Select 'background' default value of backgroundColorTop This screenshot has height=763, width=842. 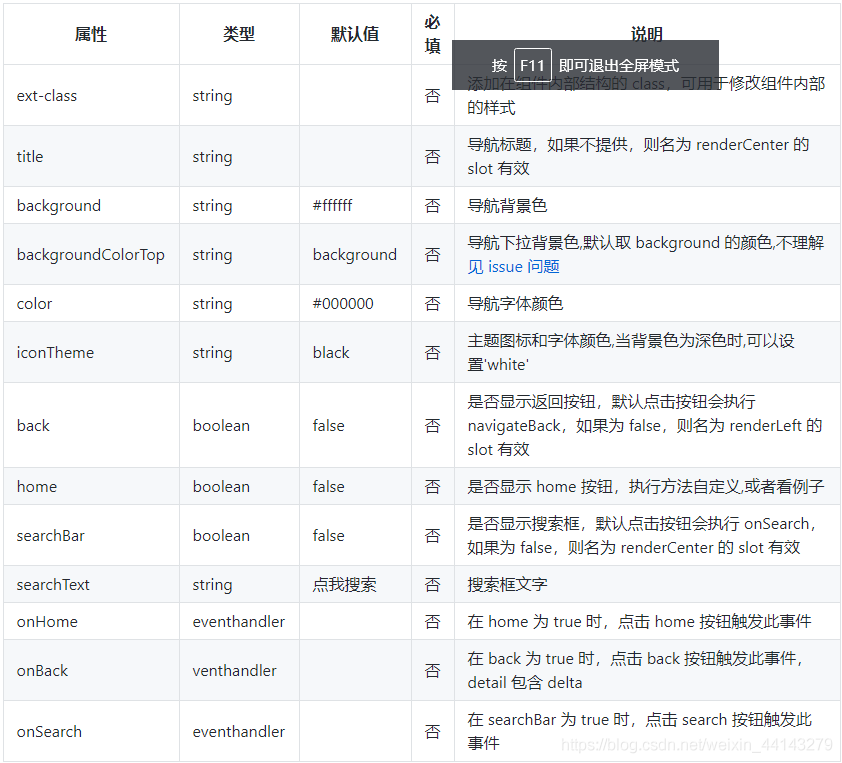[x=354, y=255]
